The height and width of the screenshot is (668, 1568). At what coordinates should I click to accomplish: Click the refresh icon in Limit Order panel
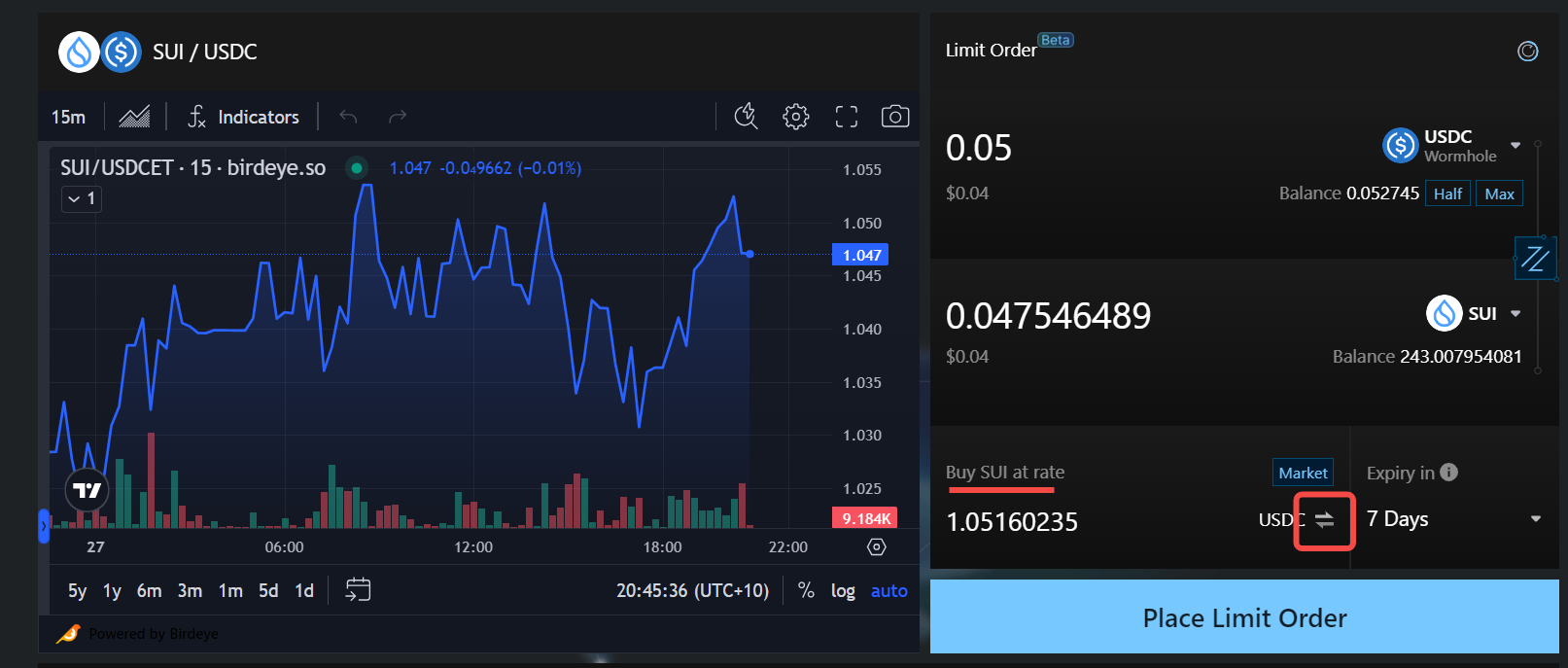(x=1527, y=52)
